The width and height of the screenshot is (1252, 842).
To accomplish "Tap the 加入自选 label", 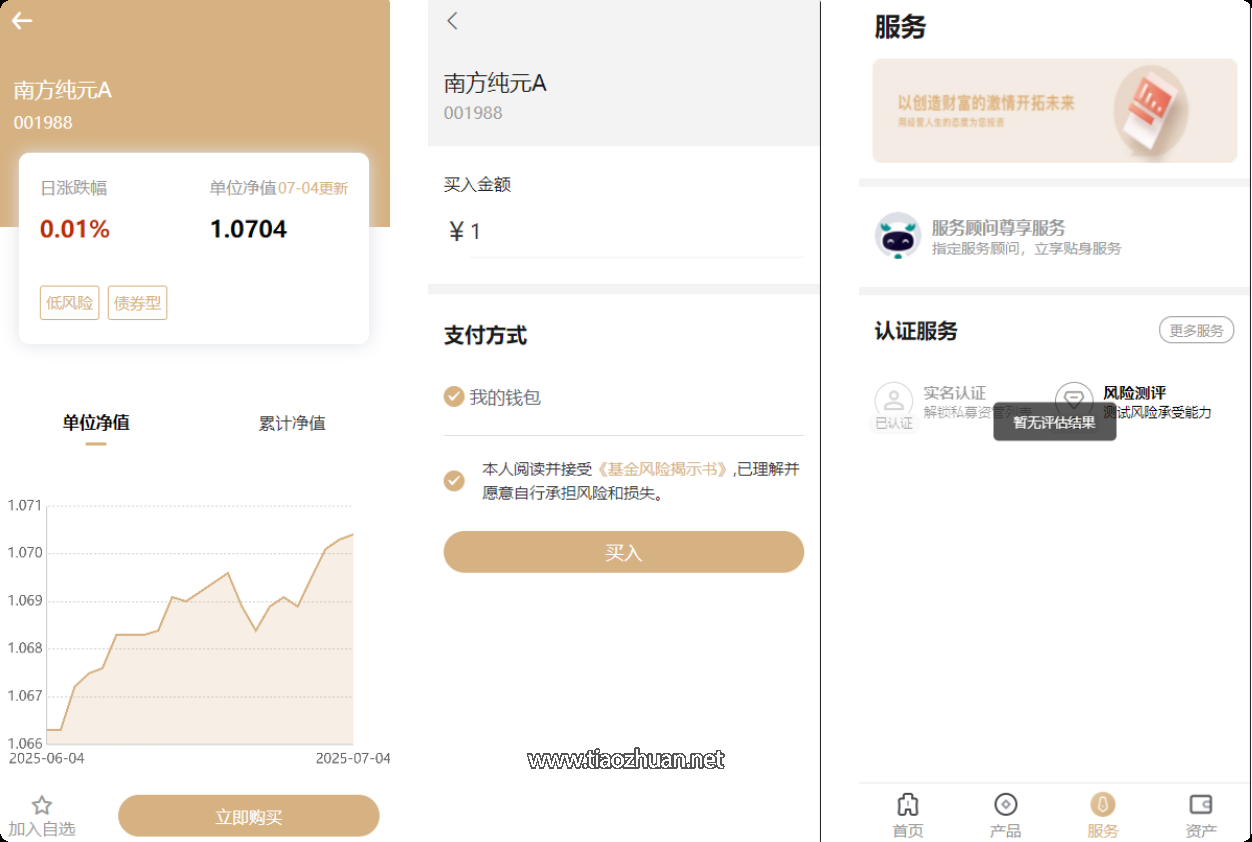I will coord(42,829).
